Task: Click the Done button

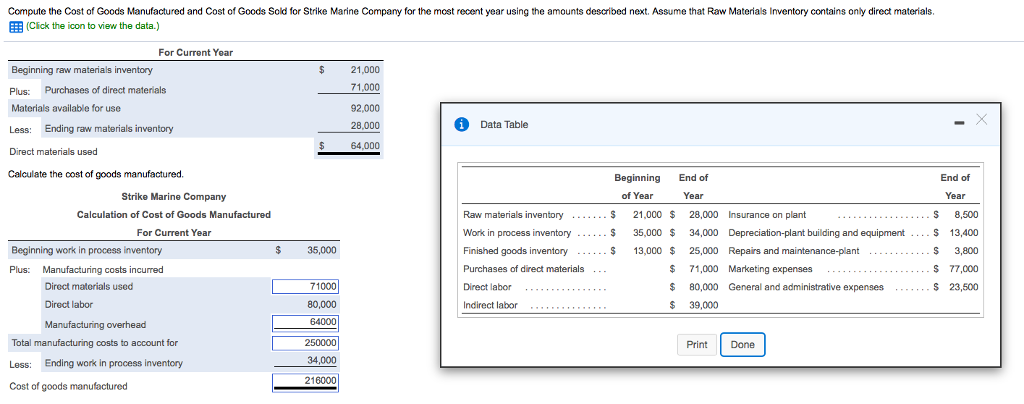Action: pyautogui.click(x=743, y=345)
